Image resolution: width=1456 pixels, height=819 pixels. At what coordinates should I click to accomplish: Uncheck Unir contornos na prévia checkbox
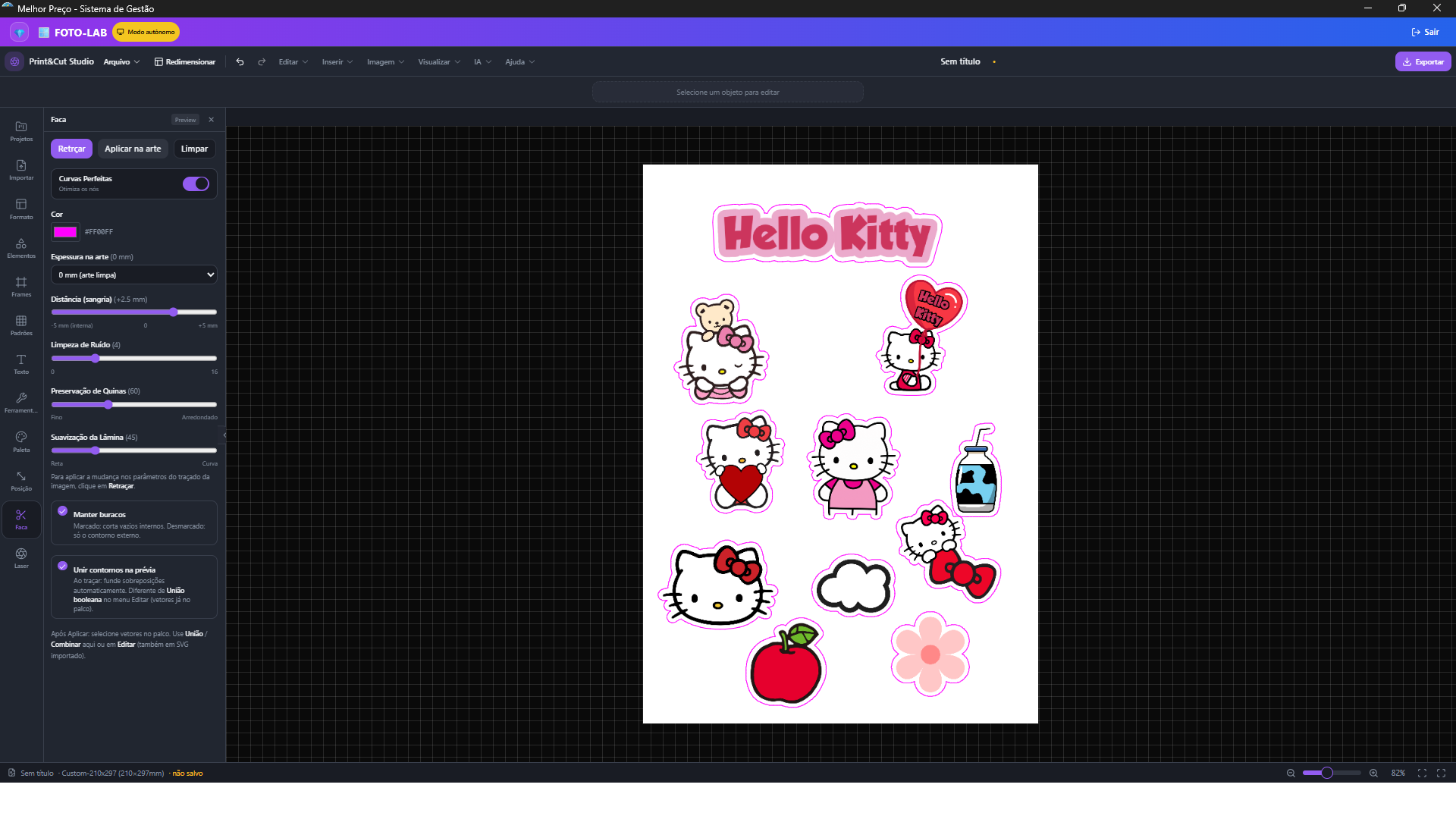pyautogui.click(x=63, y=566)
